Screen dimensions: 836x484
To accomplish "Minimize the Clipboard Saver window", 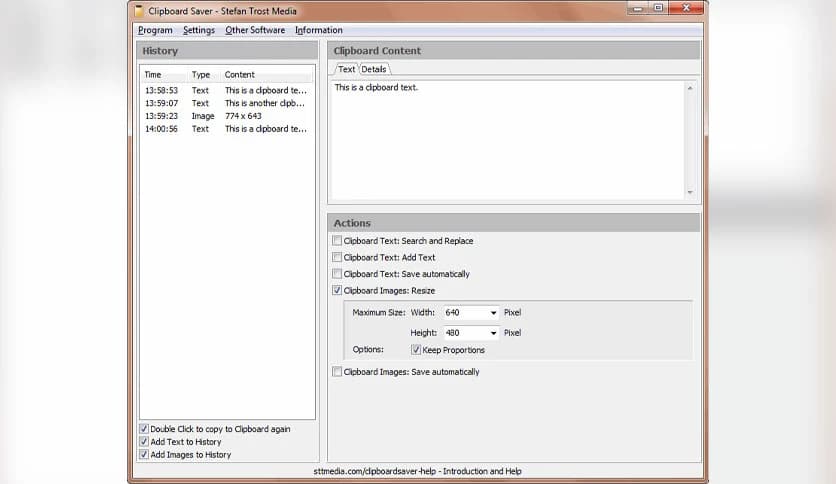I will point(638,8).
